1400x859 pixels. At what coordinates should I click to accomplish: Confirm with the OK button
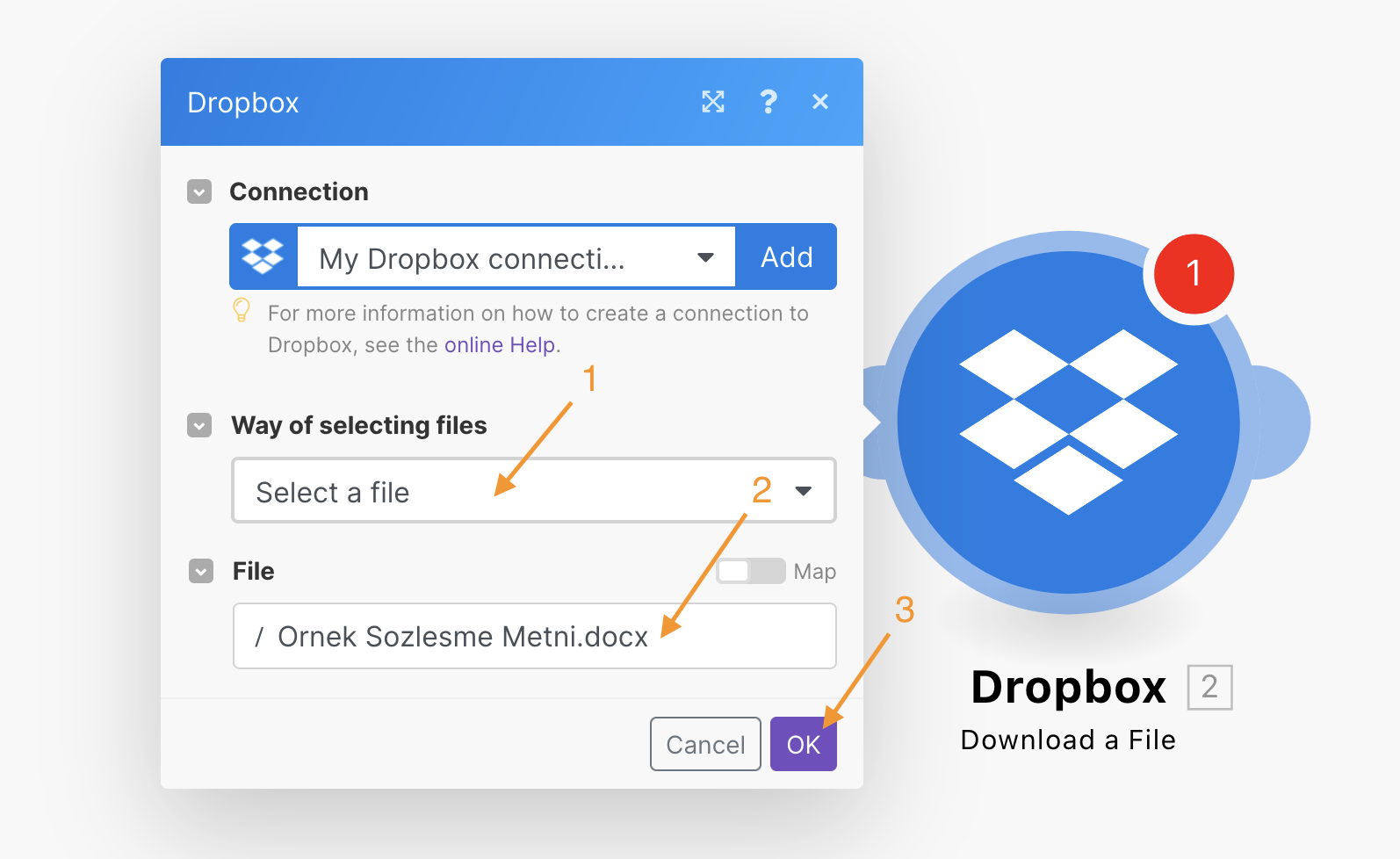click(x=804, y=744)
